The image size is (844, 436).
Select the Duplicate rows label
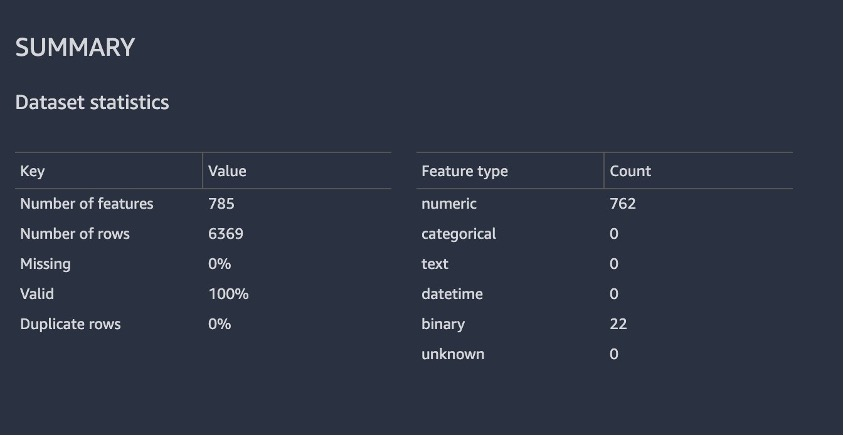point(70,324)
